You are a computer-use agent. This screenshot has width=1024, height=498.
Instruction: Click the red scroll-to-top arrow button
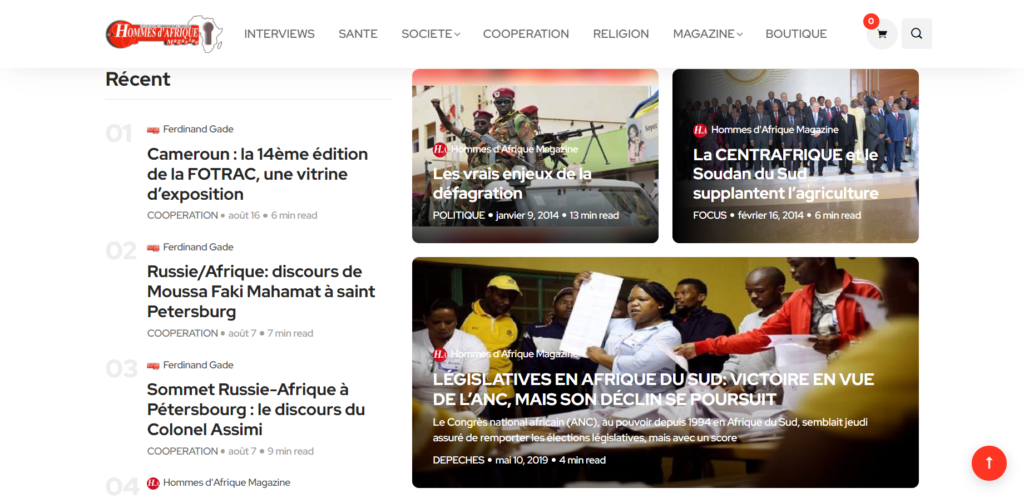tap(989, 463)
